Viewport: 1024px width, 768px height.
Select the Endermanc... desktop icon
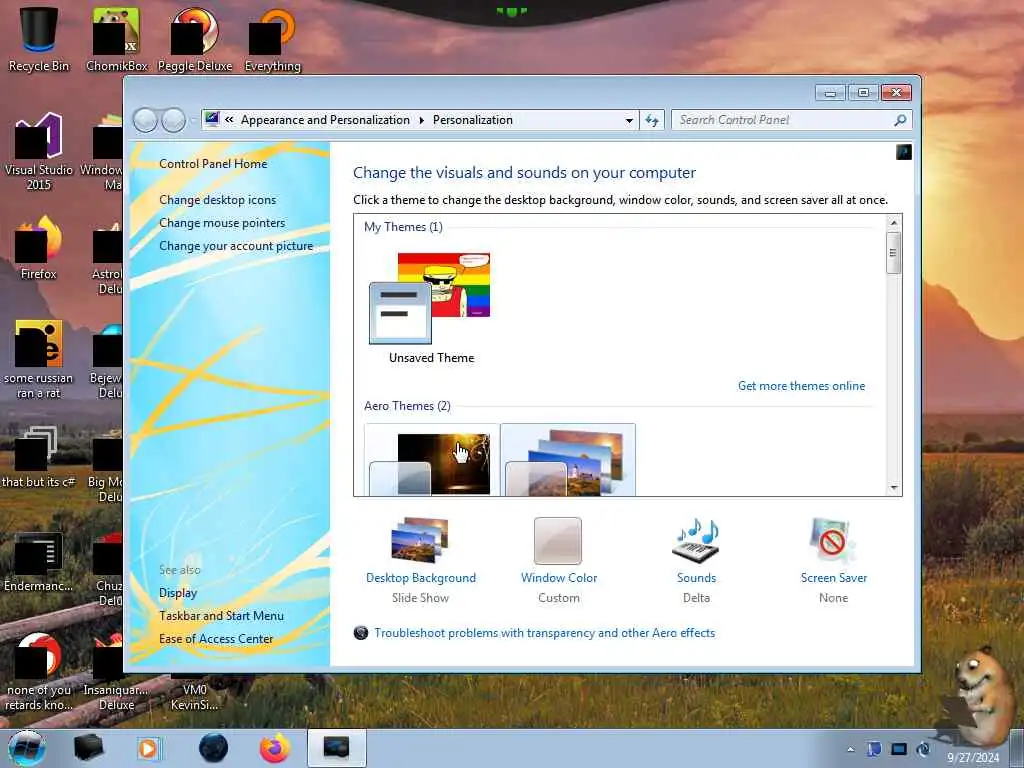pos(39,560)
